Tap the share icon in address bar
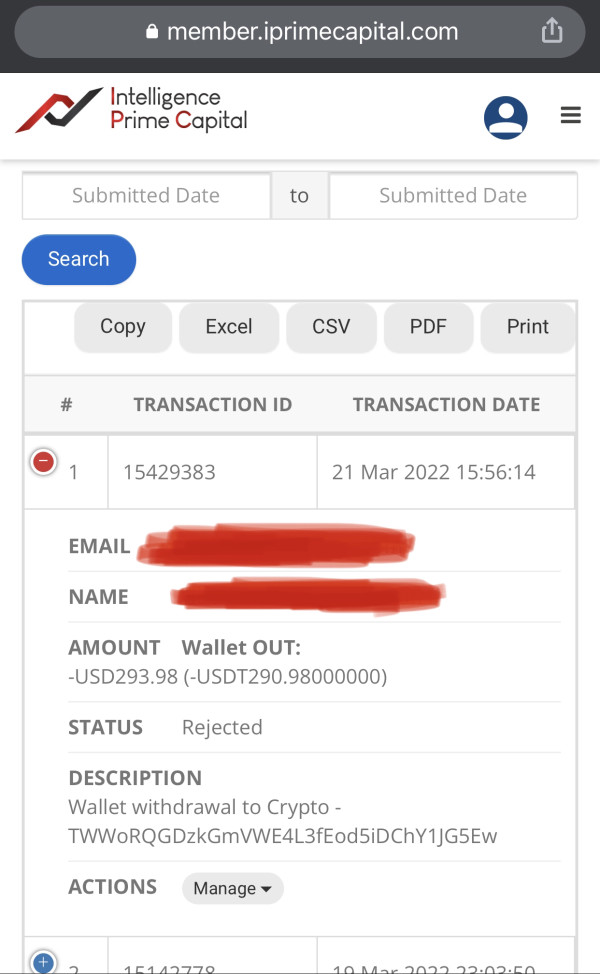The width and height of the screenshot is (600, 974). [x=552, y=31]
